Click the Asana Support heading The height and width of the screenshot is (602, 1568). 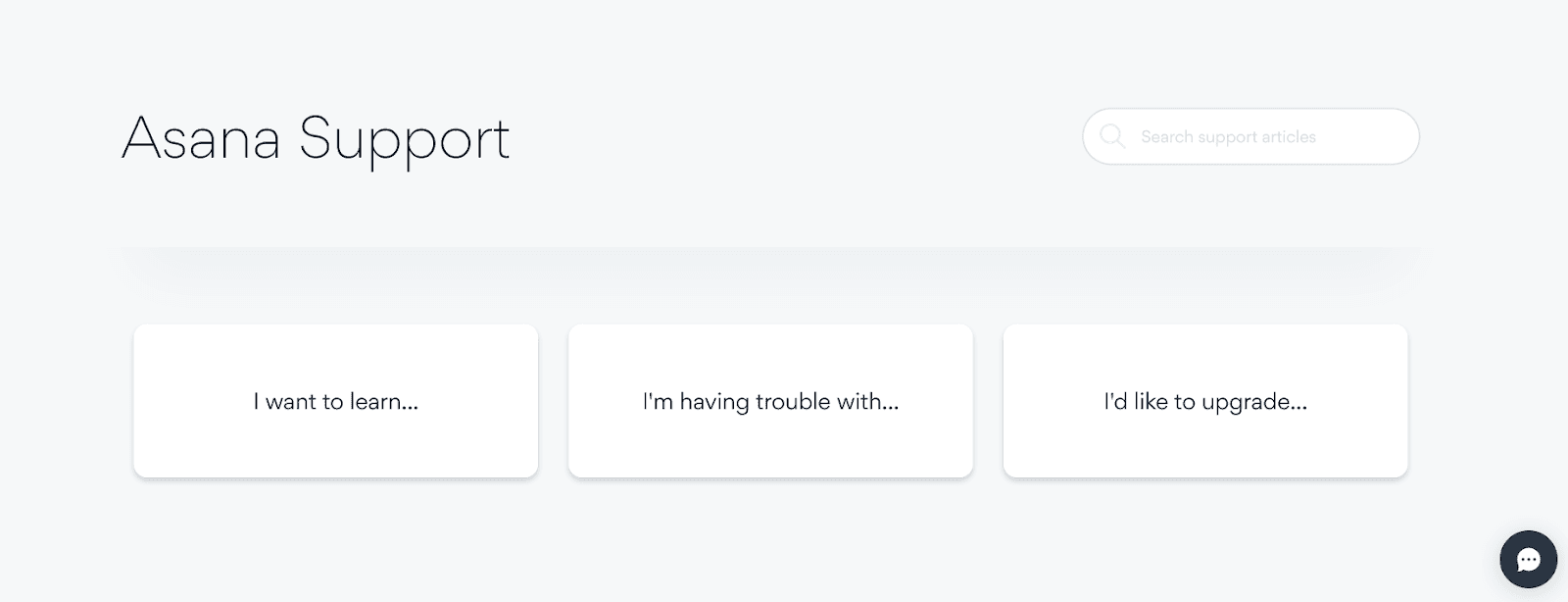316,137
